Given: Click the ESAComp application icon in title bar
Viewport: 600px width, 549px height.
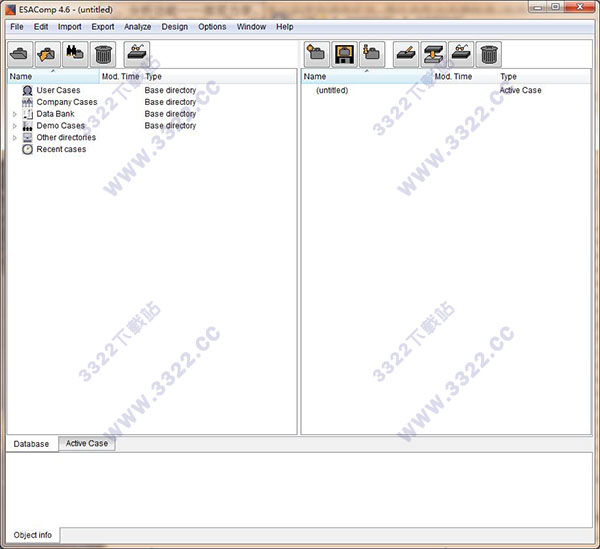Looking at the screenshot, I should click(x=11, y=9).
